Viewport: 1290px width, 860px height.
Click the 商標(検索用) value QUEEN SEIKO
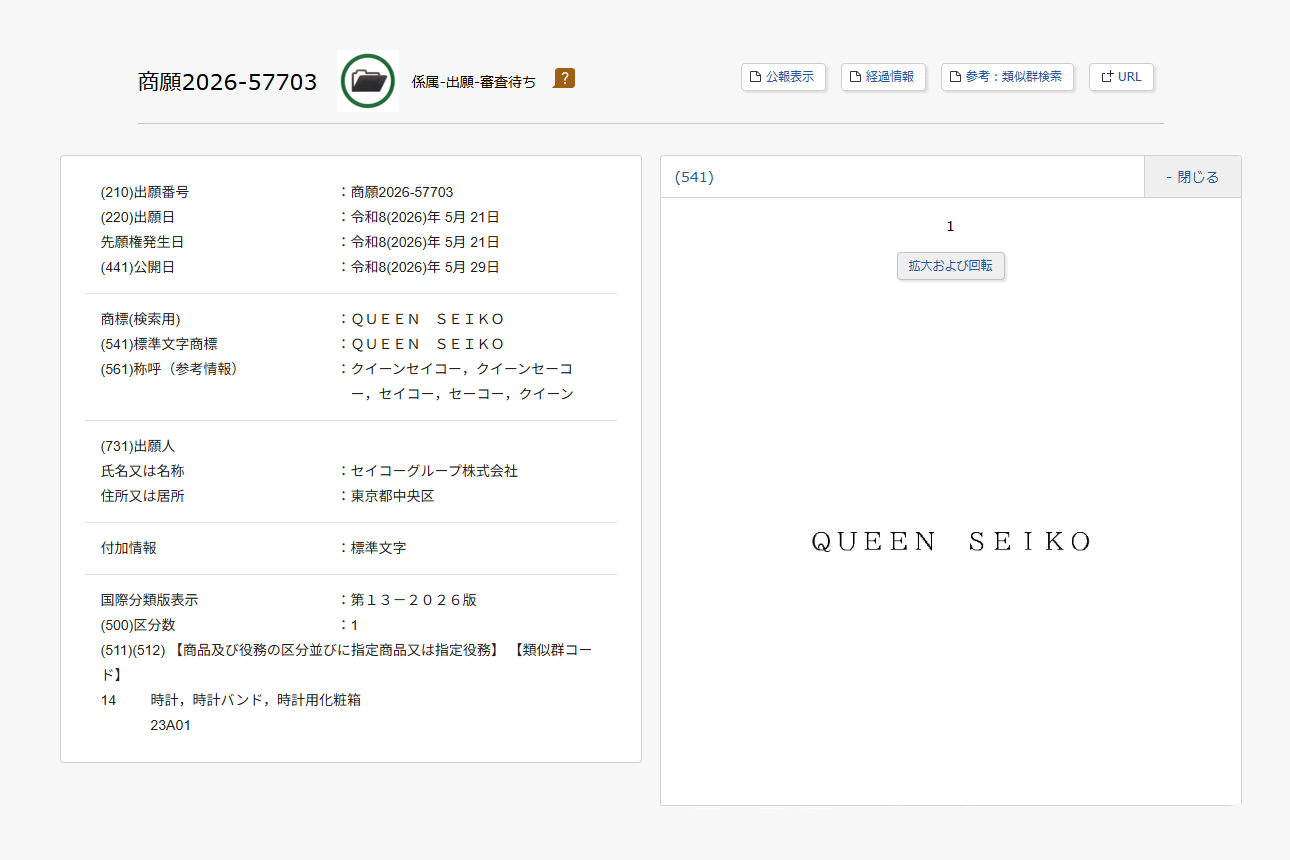(428, 319)
